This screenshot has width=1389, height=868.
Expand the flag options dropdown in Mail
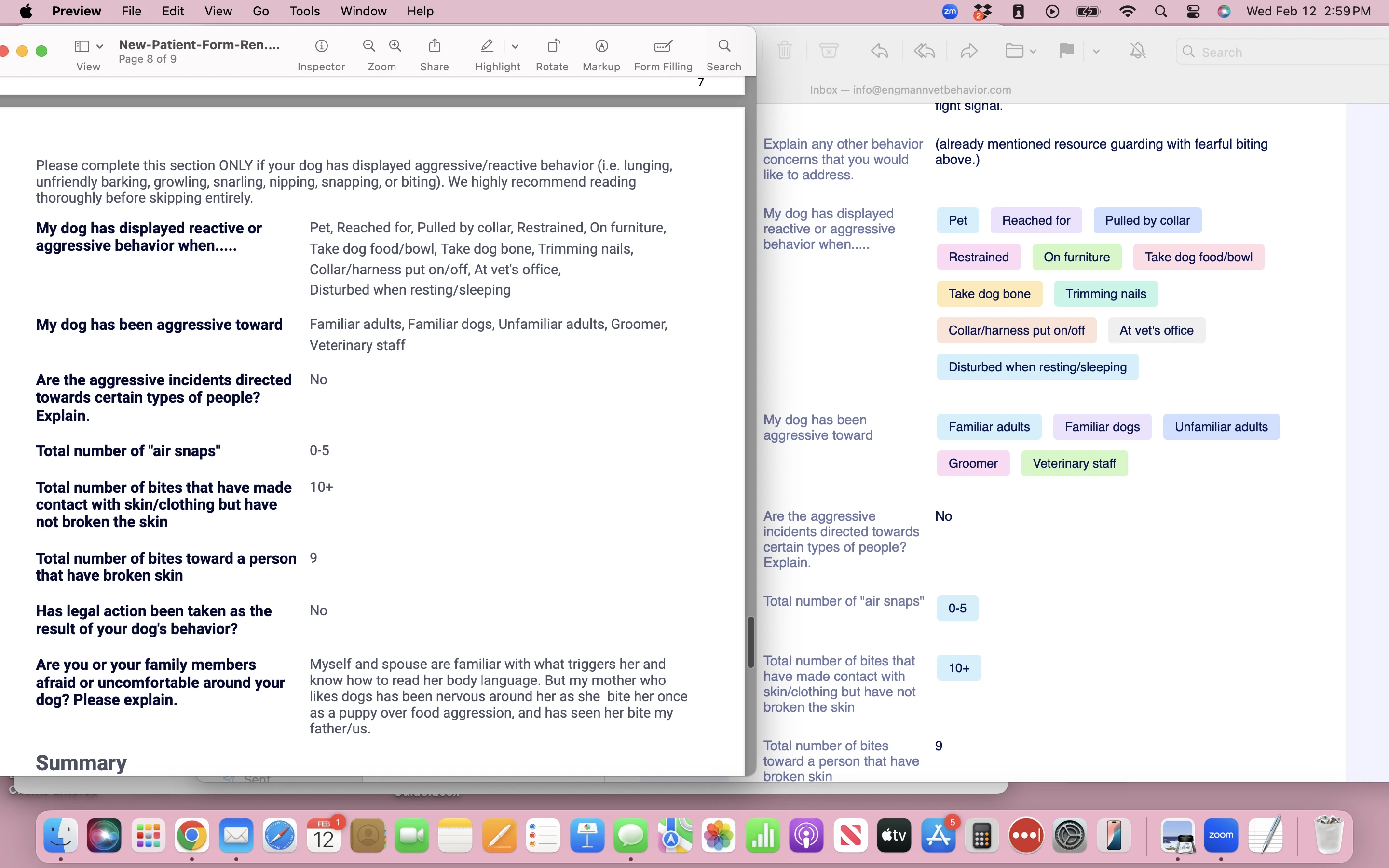[x=1096, y=51]
